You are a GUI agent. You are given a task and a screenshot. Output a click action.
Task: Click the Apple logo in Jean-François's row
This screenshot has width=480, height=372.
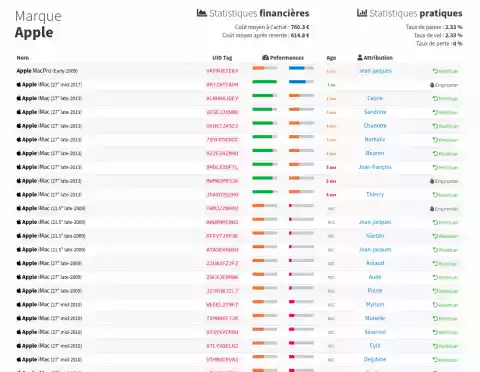point(19,167)
